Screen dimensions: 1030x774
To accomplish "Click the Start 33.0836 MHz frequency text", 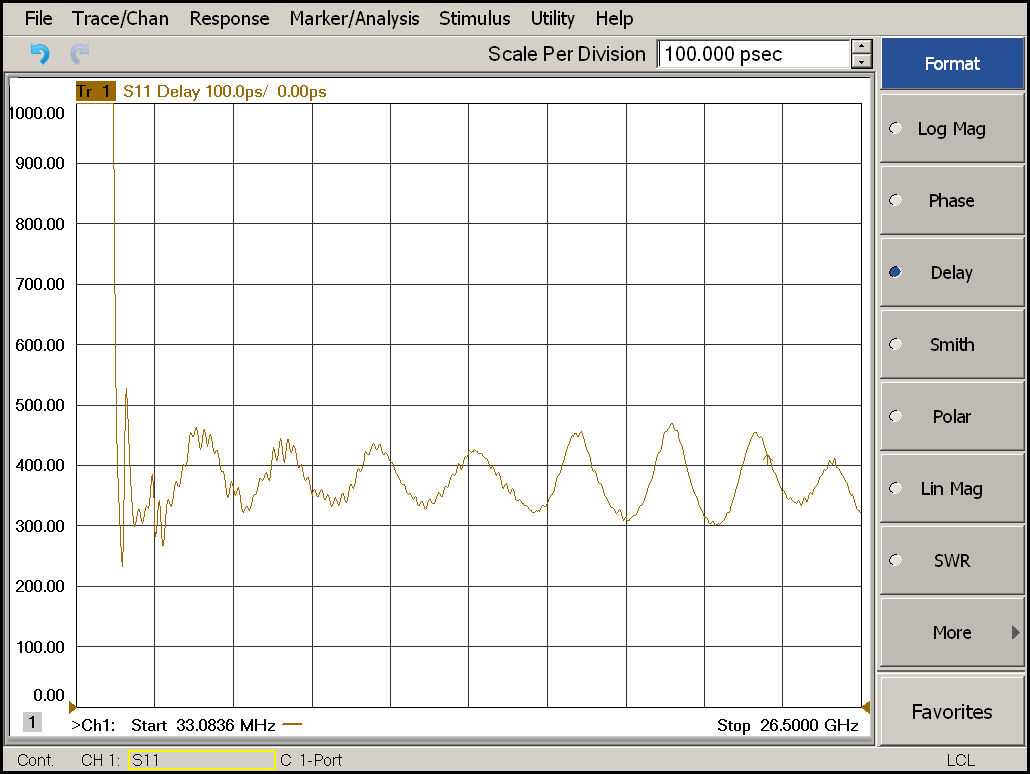I will [x=203, y=725].
